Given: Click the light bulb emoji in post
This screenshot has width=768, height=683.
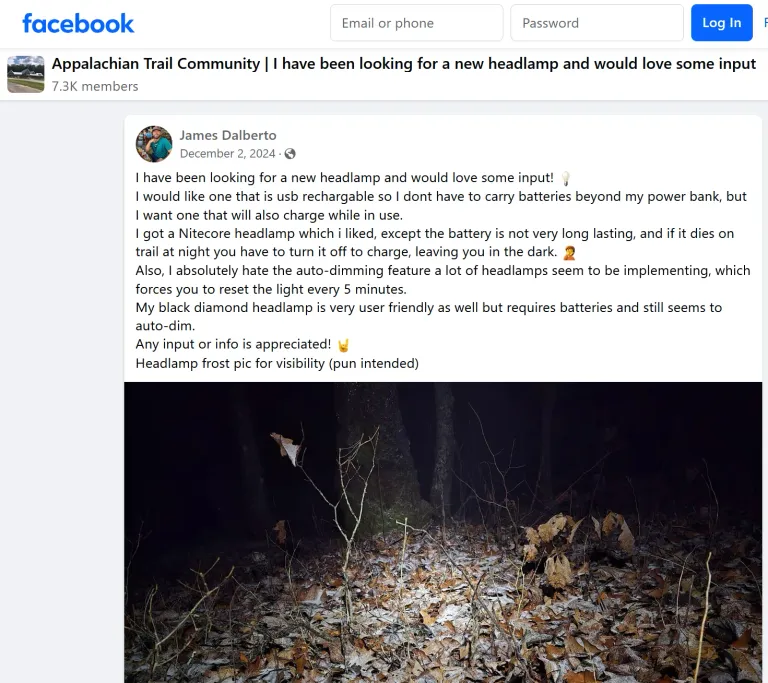Looking at the screenshot, I should pos(565,178).
